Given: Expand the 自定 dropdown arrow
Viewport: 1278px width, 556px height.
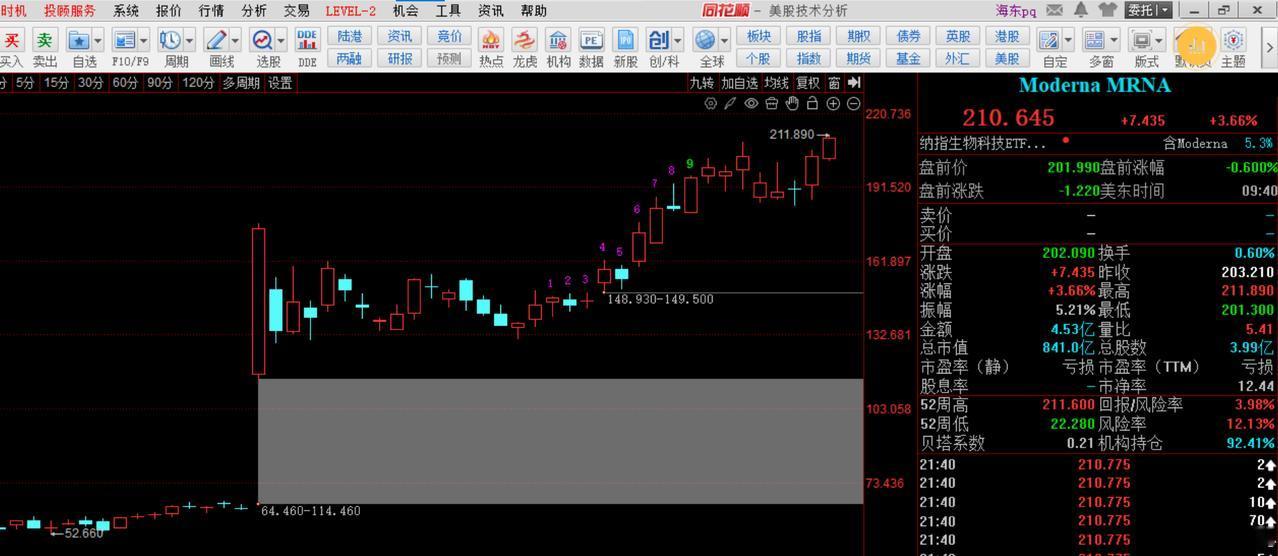Looking at the screenshot, I should 1068,41.
